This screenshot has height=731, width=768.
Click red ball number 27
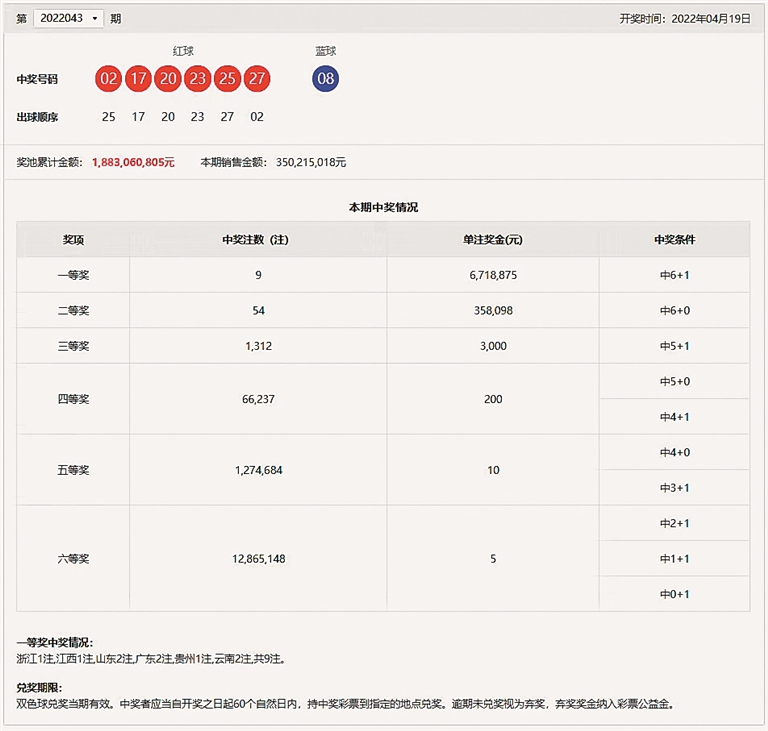tap(257, 79)
